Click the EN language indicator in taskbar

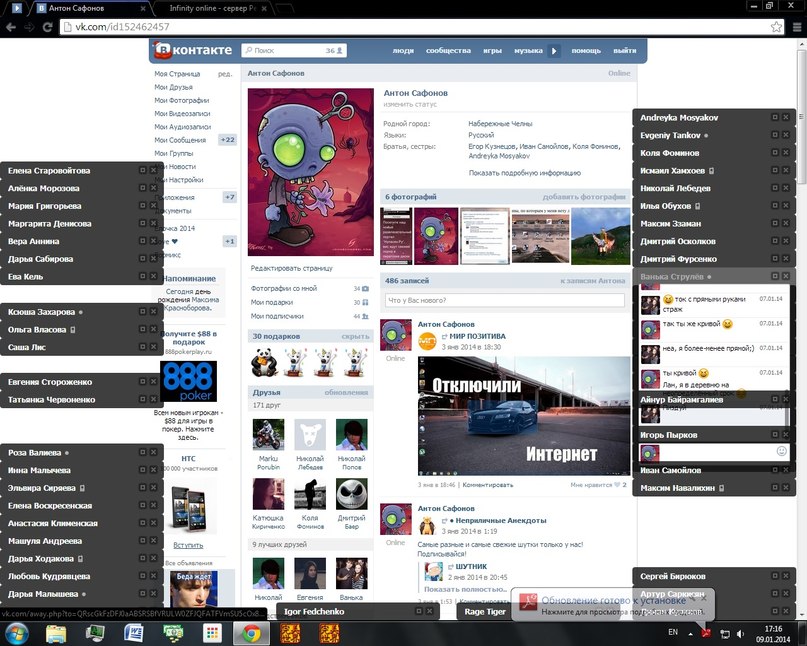673,632
